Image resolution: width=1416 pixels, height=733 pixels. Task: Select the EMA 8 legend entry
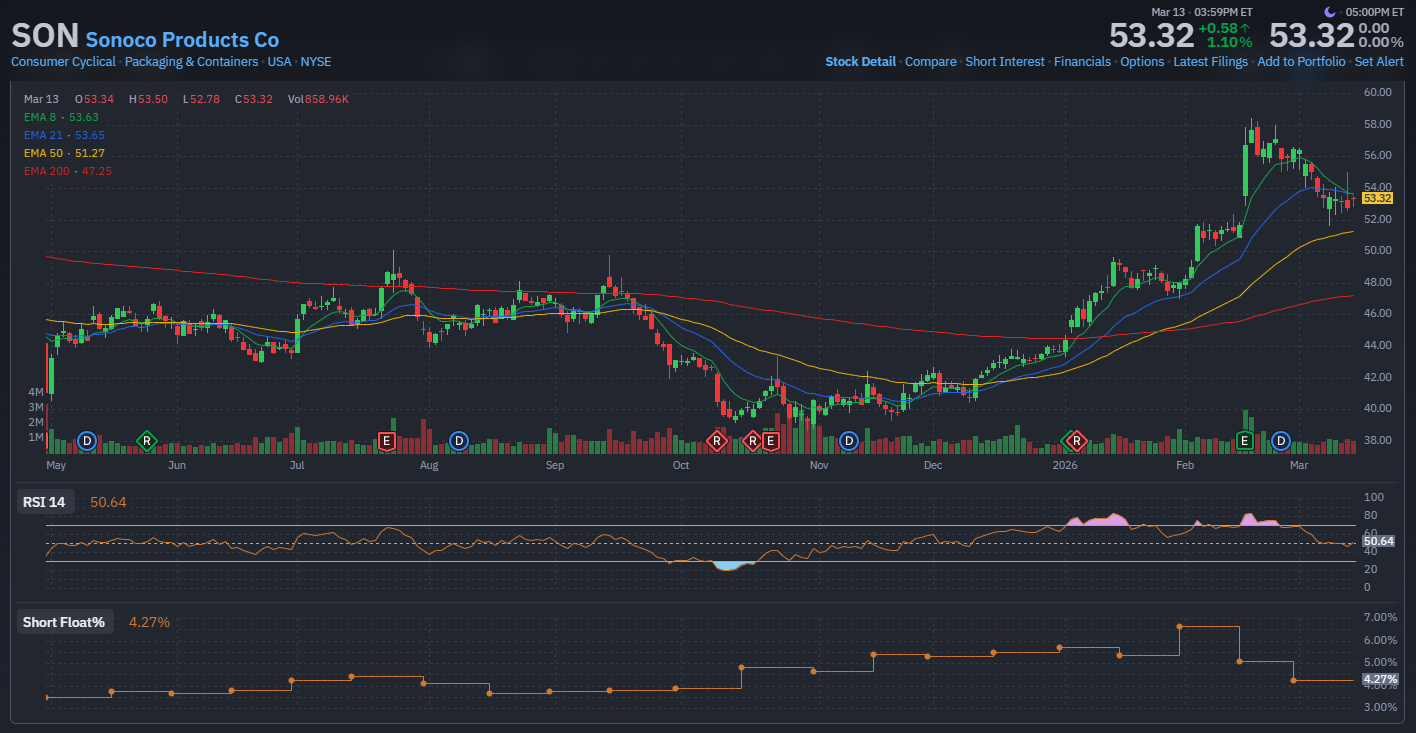pyautogui.click(x=61, y=117)
